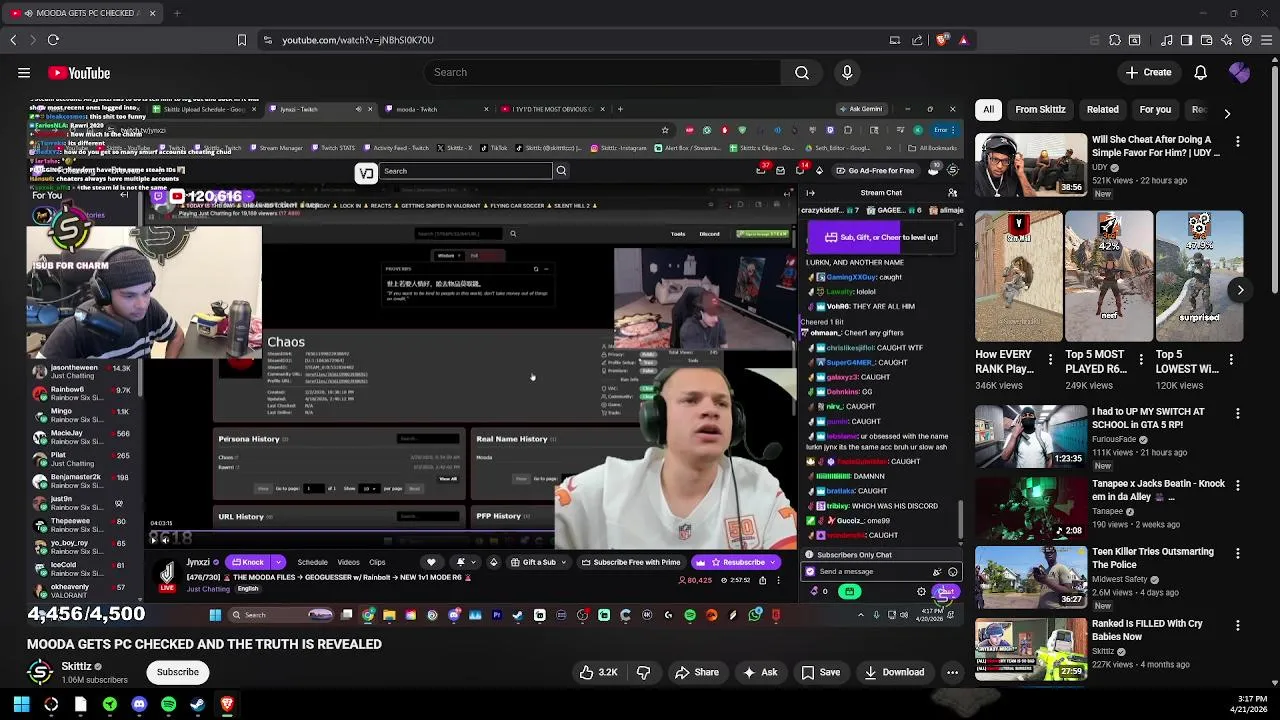Save the video to playlist
The image size is (1280, 720).
[820, 672]
